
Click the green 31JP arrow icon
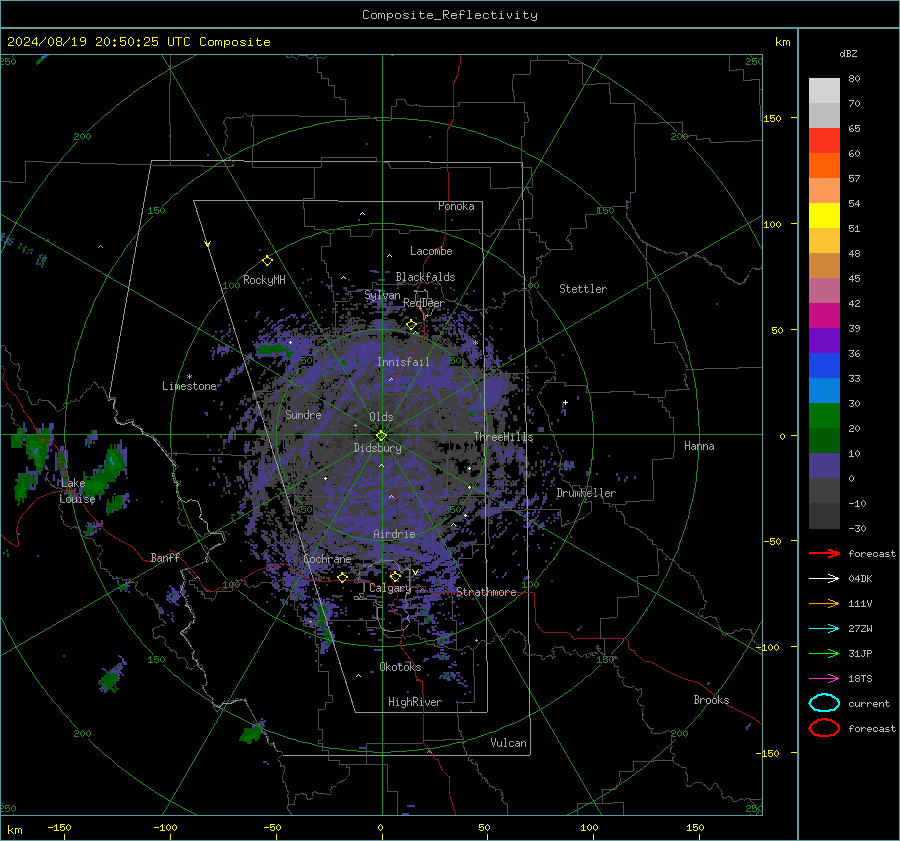pos(824,653)
